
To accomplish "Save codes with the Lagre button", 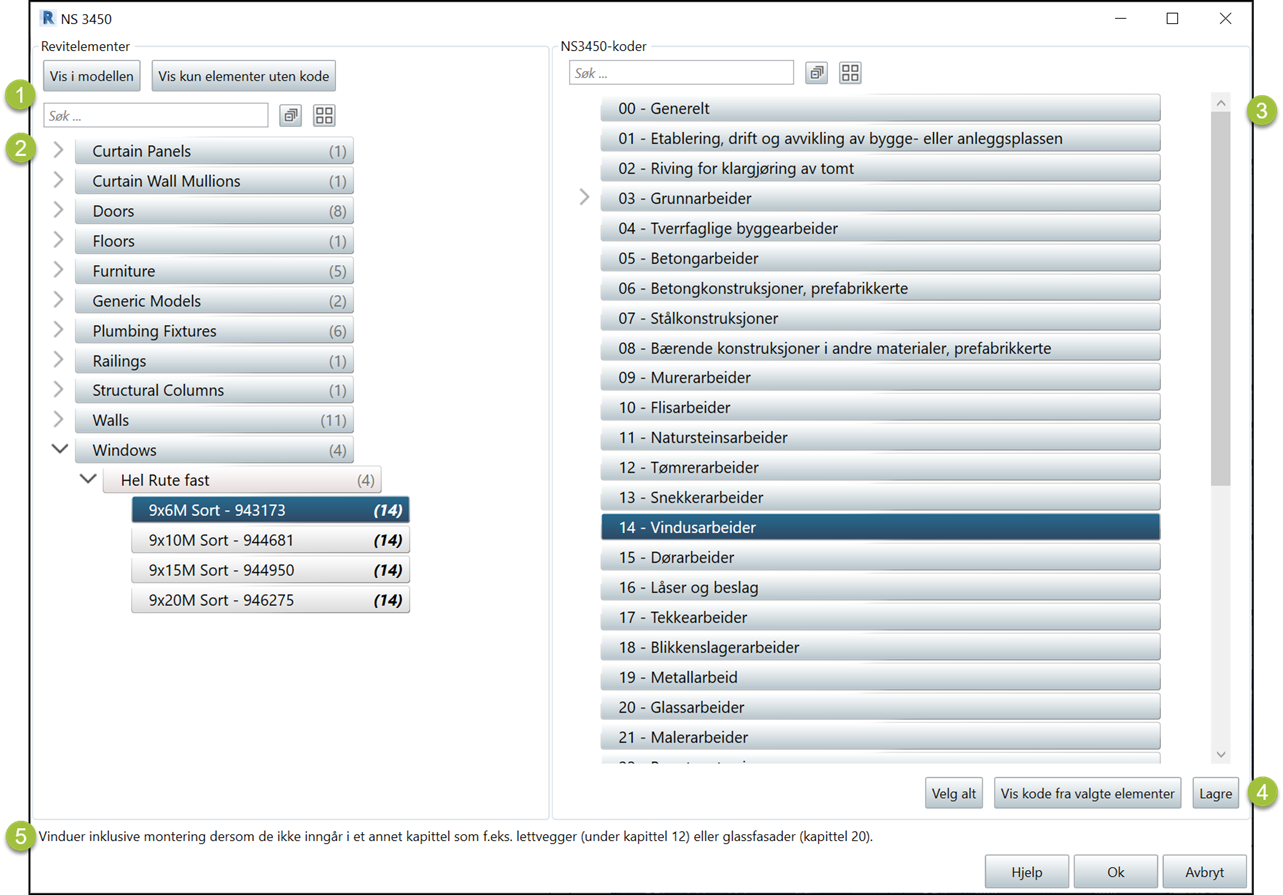I will click(1216, 793).
